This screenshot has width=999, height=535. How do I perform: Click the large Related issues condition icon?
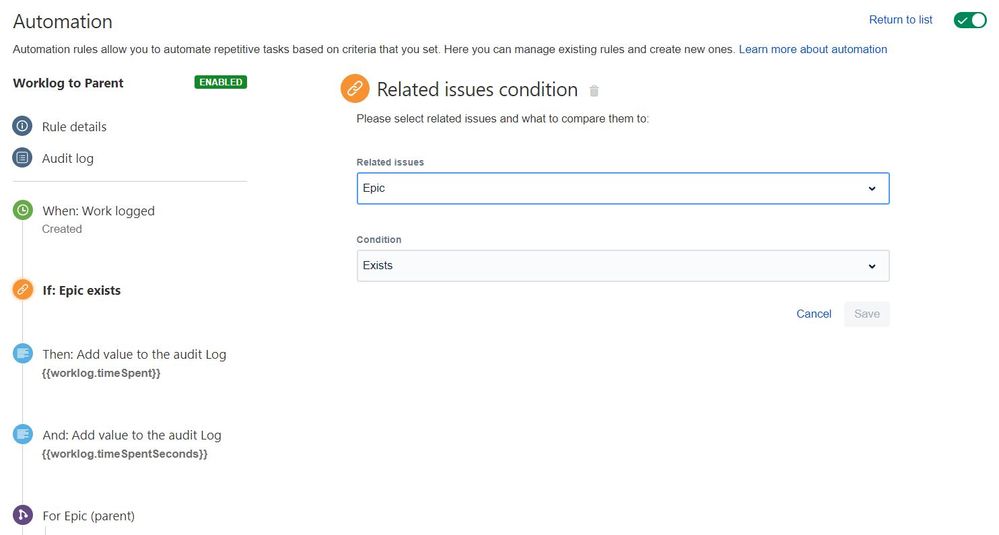(x=355, y=89)
